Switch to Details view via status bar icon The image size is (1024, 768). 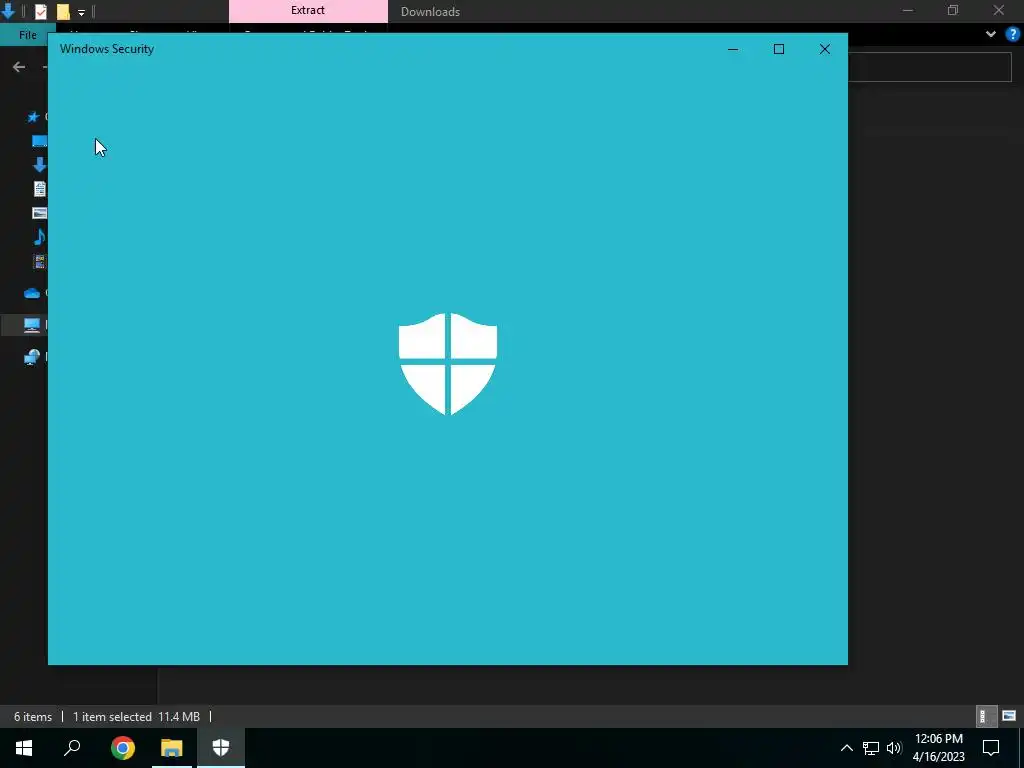coord(985,716)
